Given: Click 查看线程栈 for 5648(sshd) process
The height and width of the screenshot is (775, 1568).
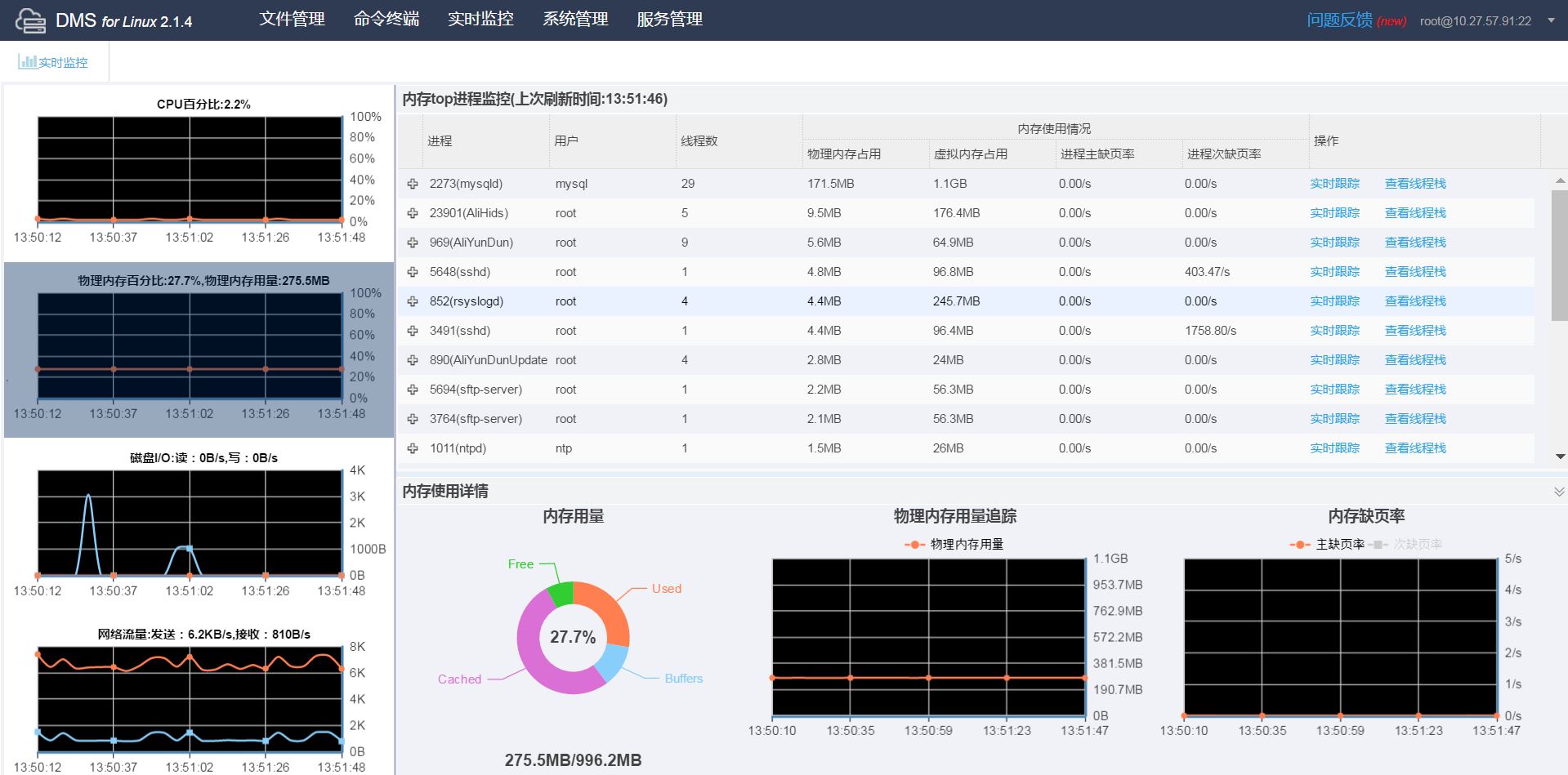Looking at the screenshot, I should tap(1415, 272).
